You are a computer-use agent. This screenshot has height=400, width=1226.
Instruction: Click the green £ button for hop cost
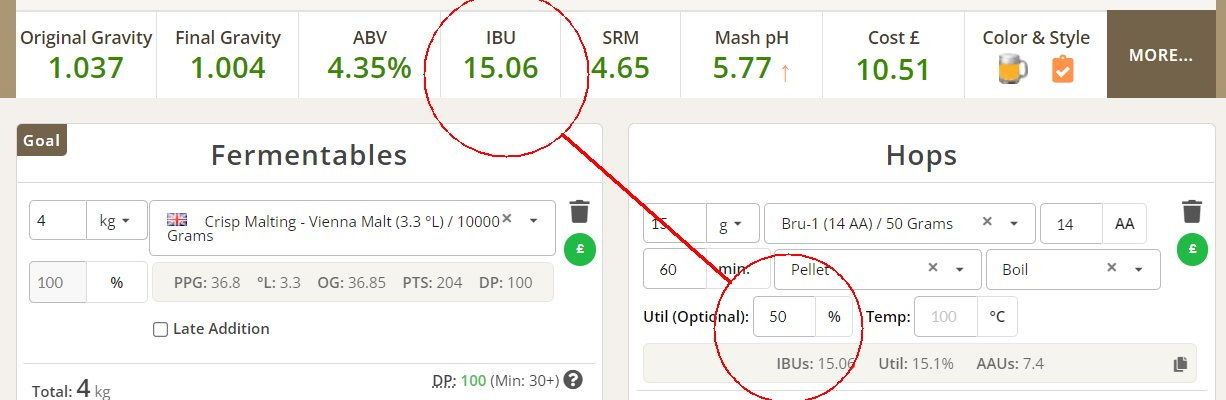point(1192,250)
